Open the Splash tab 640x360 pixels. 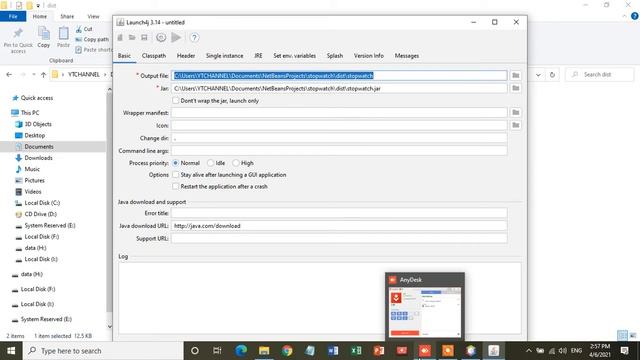(335, 56)
